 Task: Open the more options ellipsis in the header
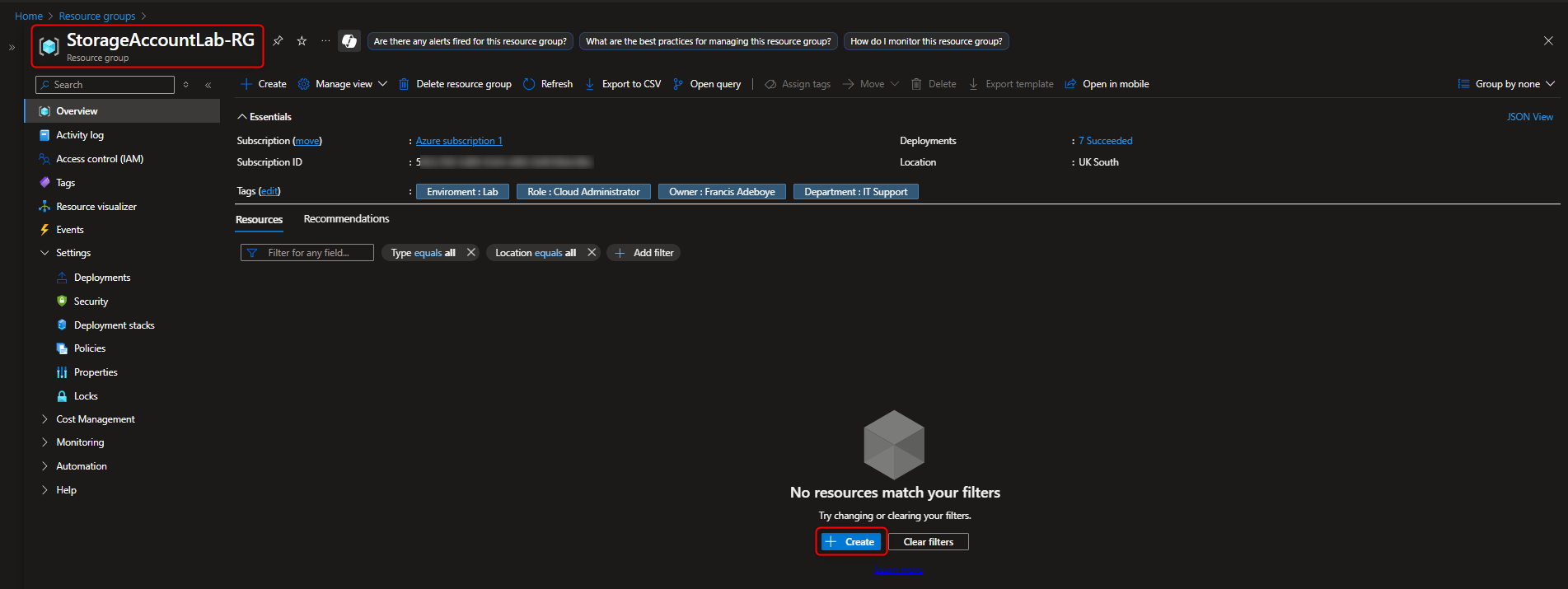tap(325, 41)
